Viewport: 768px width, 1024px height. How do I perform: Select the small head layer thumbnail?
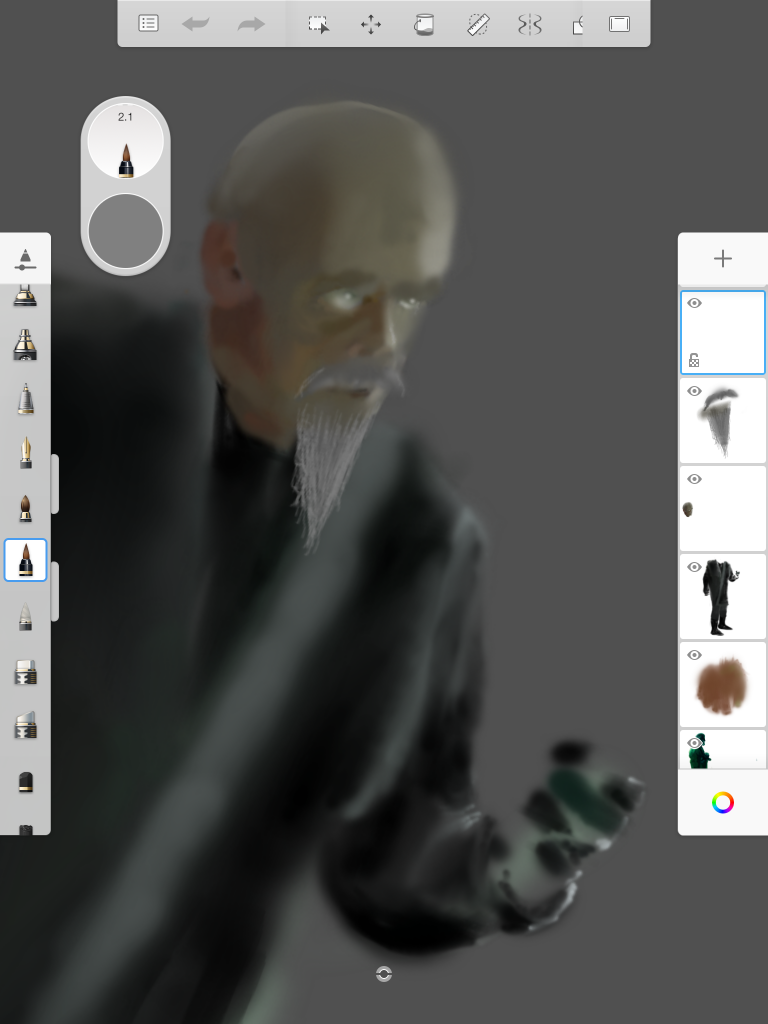pyautogui.click(x=722, y=508)
